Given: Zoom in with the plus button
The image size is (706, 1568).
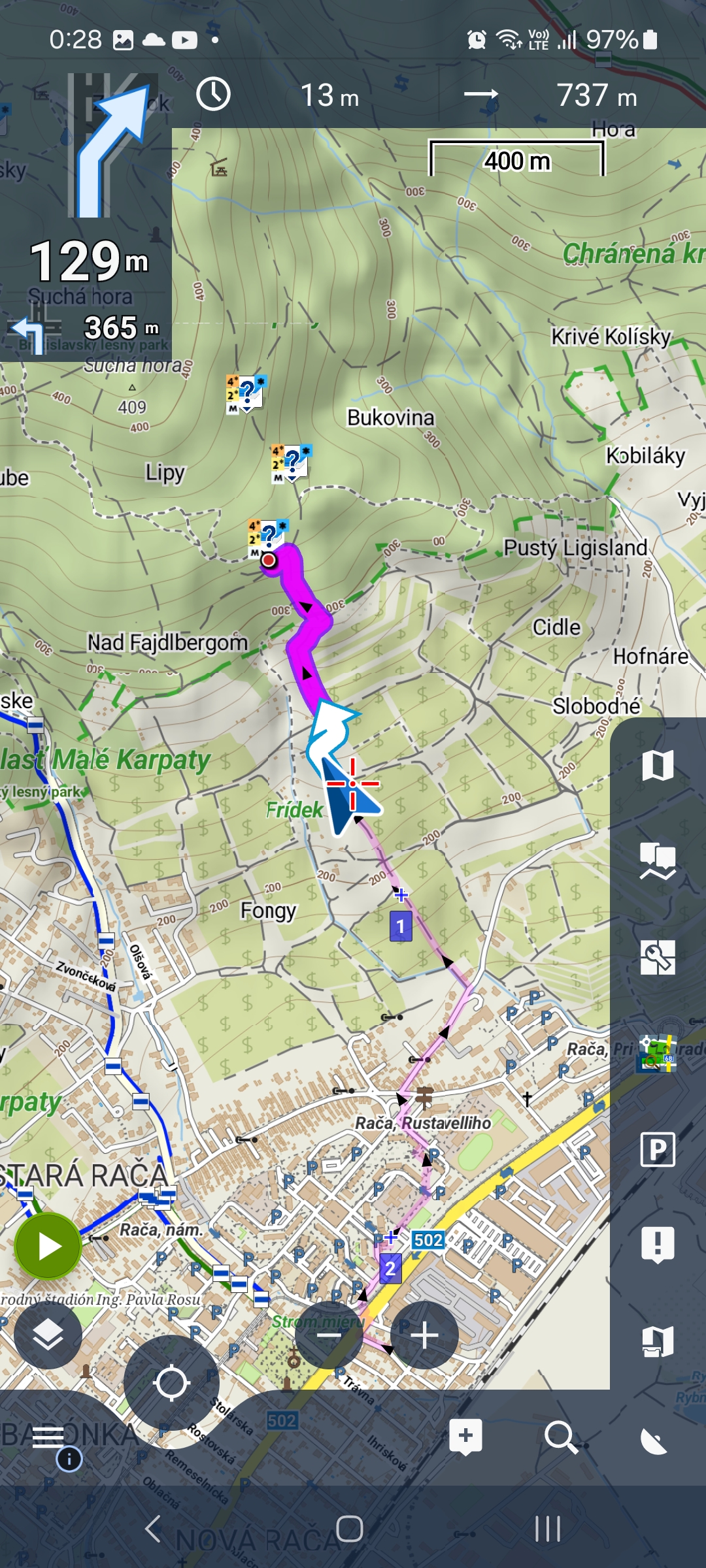Looking at the screenshot, I should click(x=424, y=1335).
